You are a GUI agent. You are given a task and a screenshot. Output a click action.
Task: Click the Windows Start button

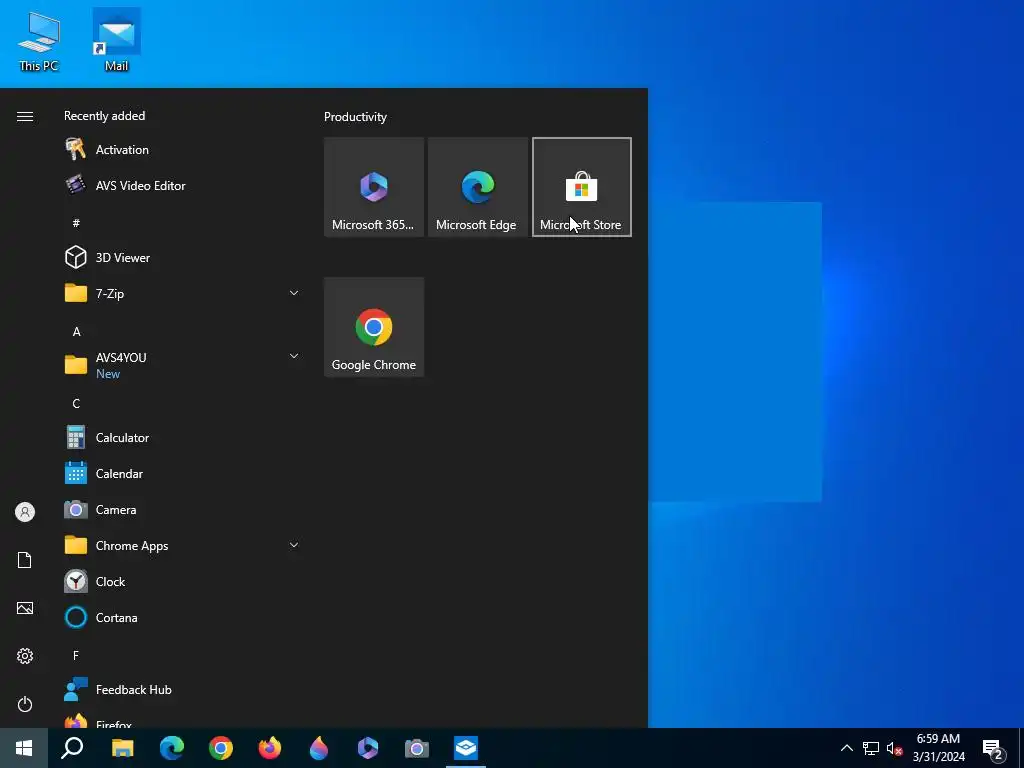pyautogui.click(x=24, y=748)
